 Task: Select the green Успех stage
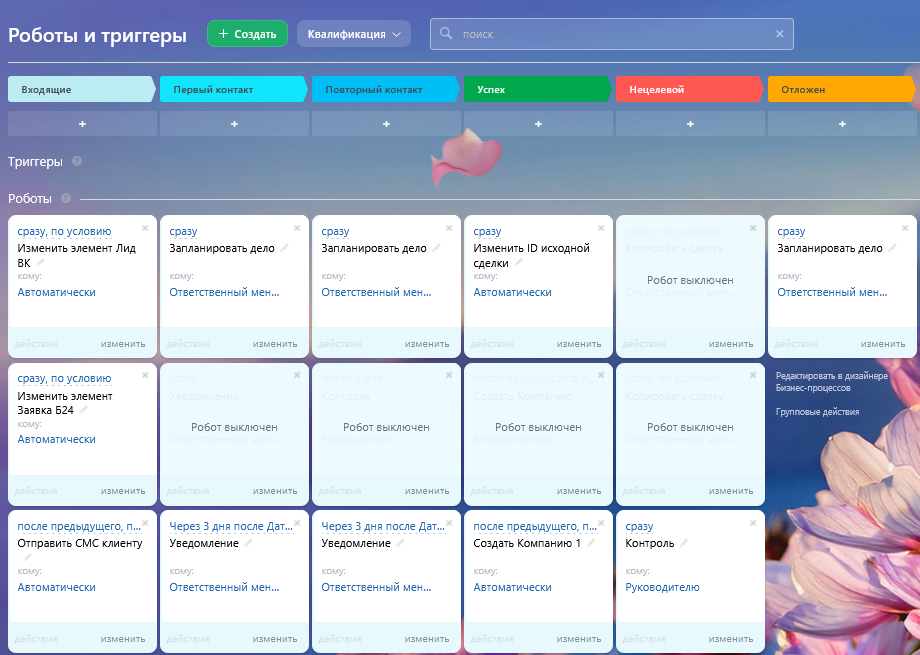(x=538, y=89)
